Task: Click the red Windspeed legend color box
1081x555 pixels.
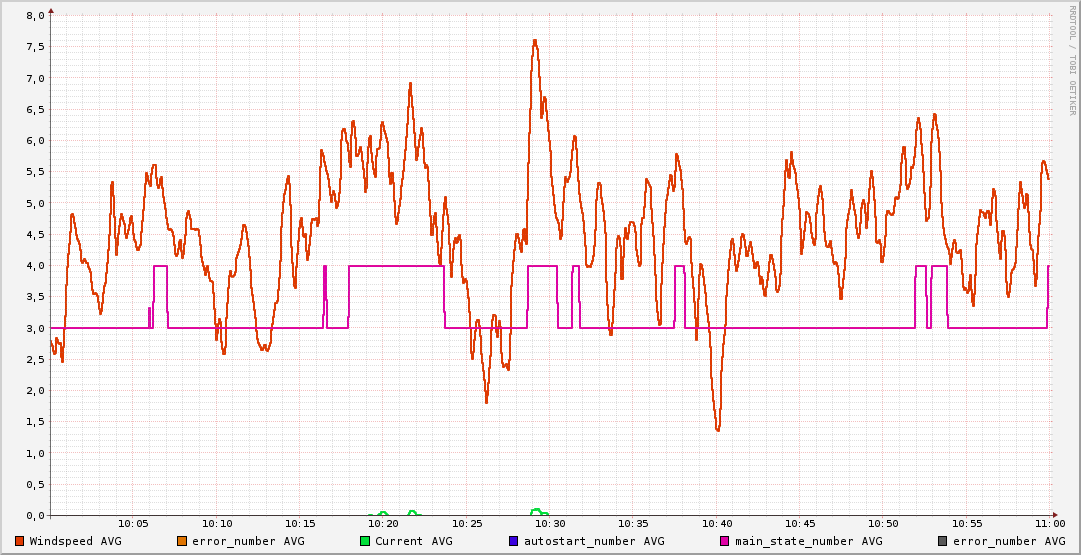Action: click(20, 541)
